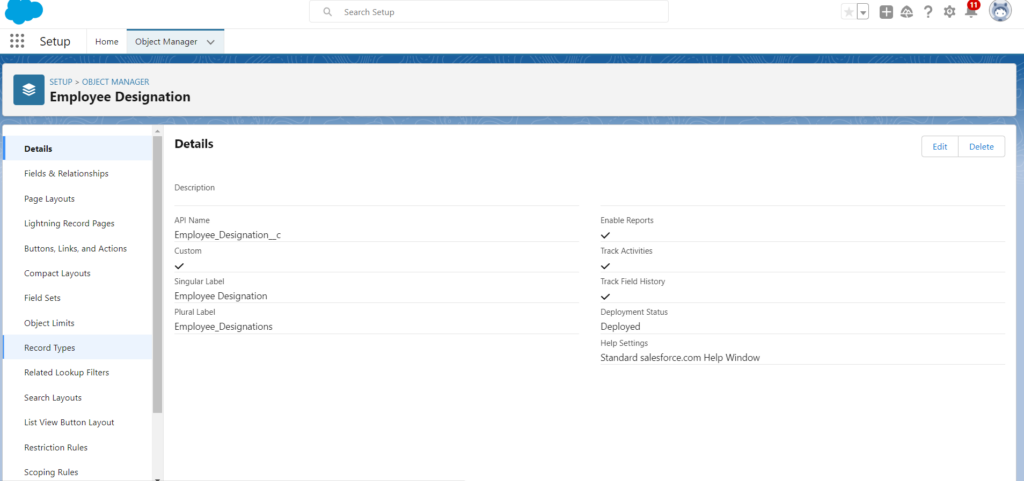The width and height of the screenshot is (1024, 481).
Task: Click the Track Field History checkmark
Action: (605, 296)
